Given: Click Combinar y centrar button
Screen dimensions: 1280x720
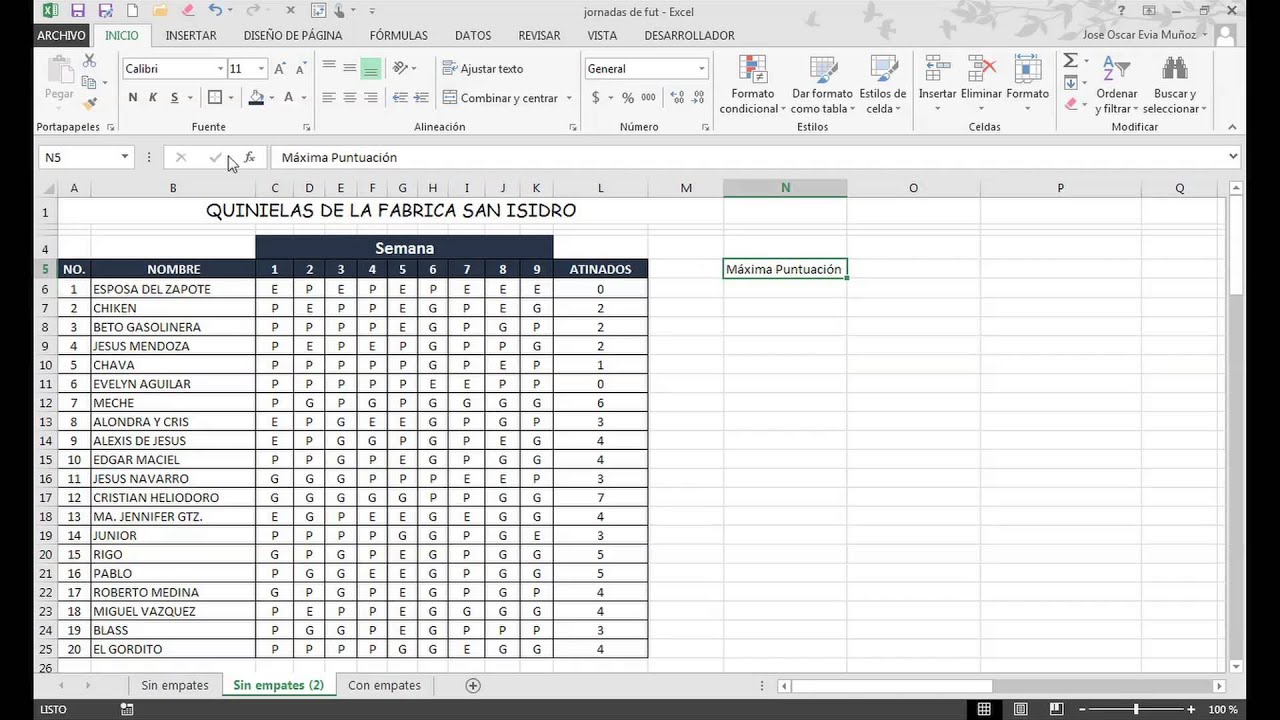Looking at the screenshot, I should point(500,98).
